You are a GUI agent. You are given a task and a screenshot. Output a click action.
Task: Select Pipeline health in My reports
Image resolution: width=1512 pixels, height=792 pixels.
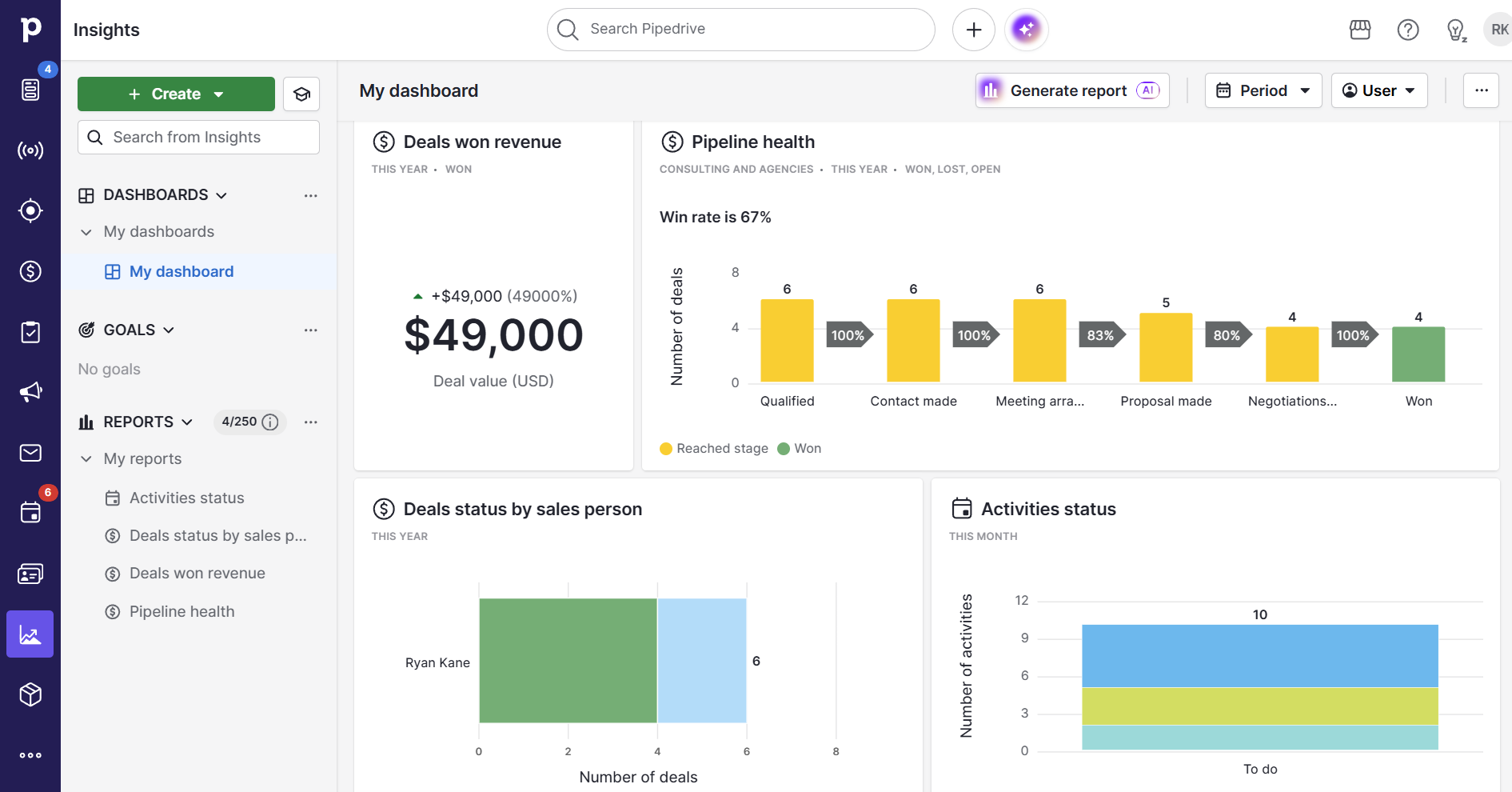pos(182,611)
